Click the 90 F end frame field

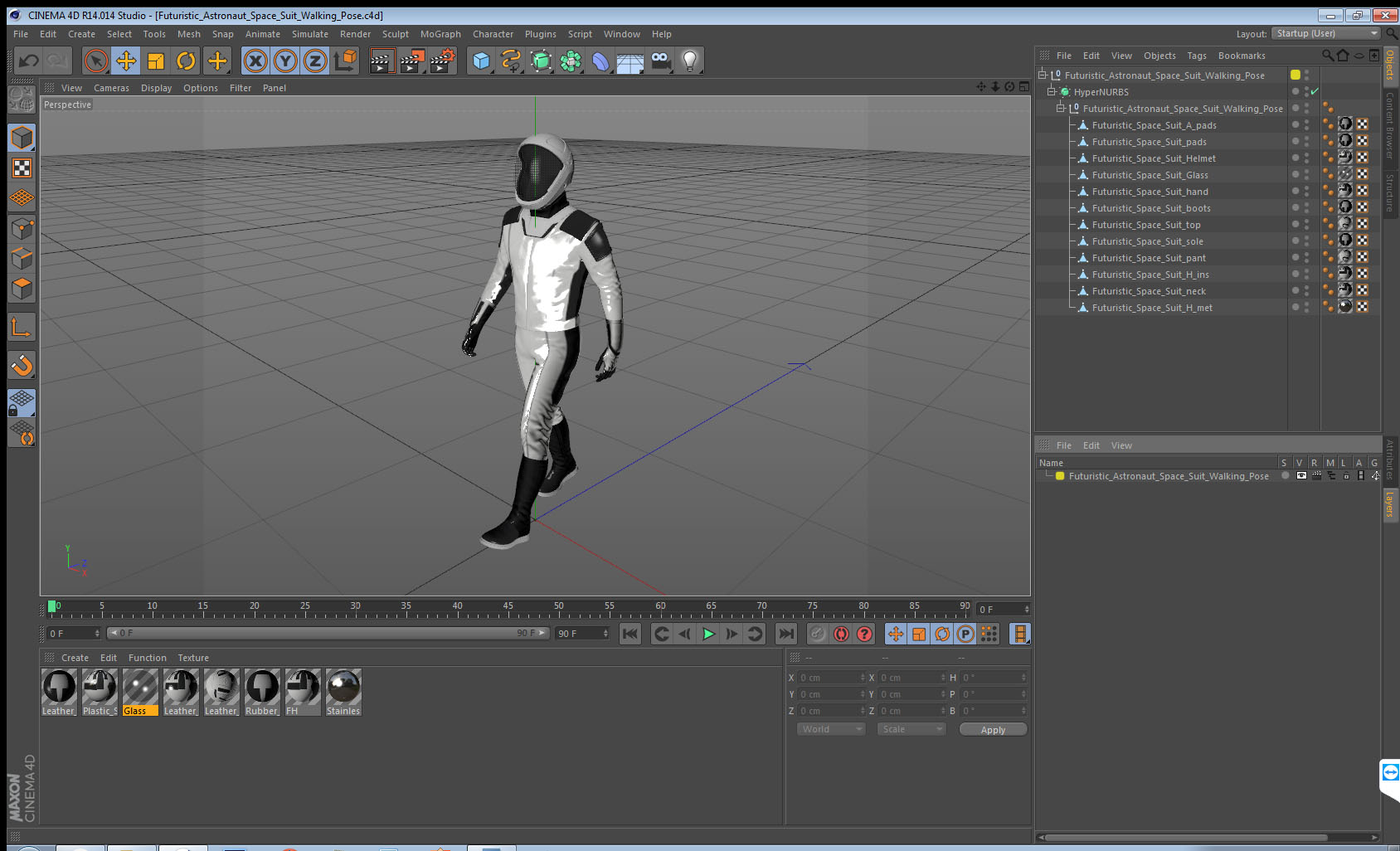click(x=583, y=634)
